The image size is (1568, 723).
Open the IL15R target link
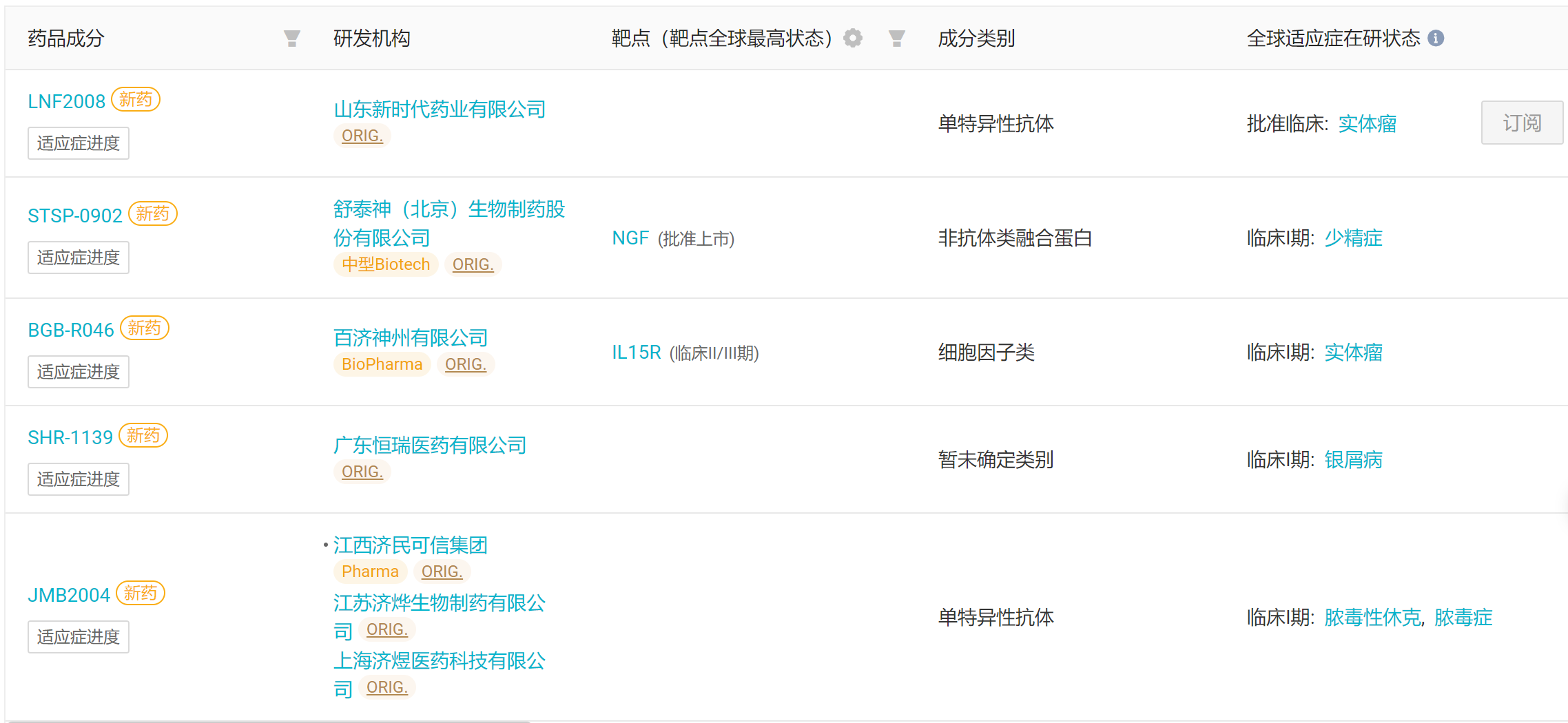pos(637,353)
